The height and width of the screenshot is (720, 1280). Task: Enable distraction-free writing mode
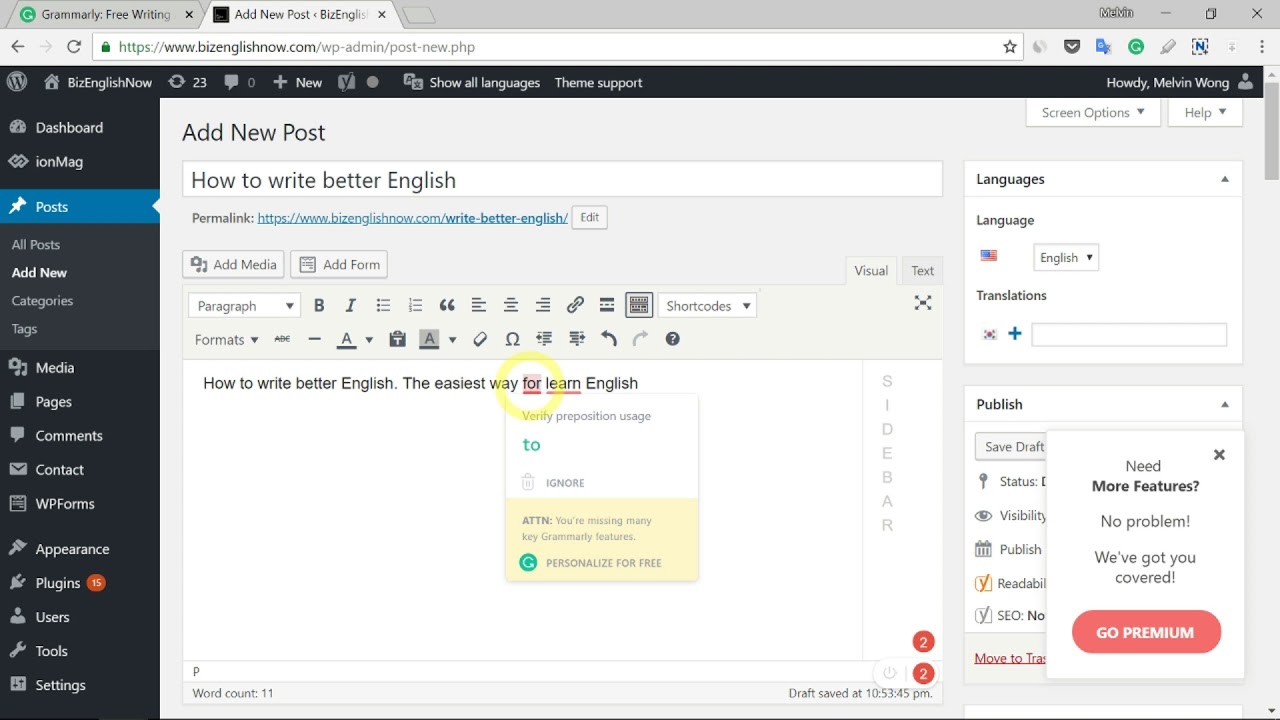point(923,303)
